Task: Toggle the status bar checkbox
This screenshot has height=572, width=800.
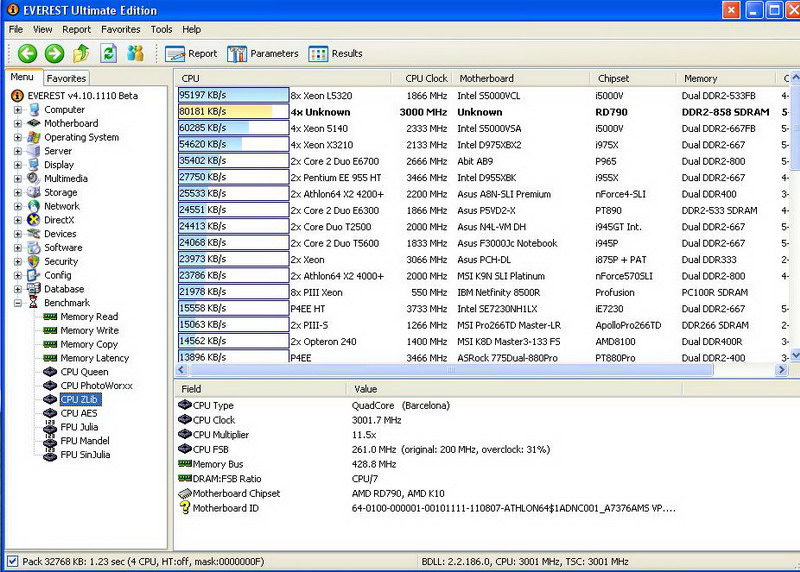Action: click(x=13, y=561)
